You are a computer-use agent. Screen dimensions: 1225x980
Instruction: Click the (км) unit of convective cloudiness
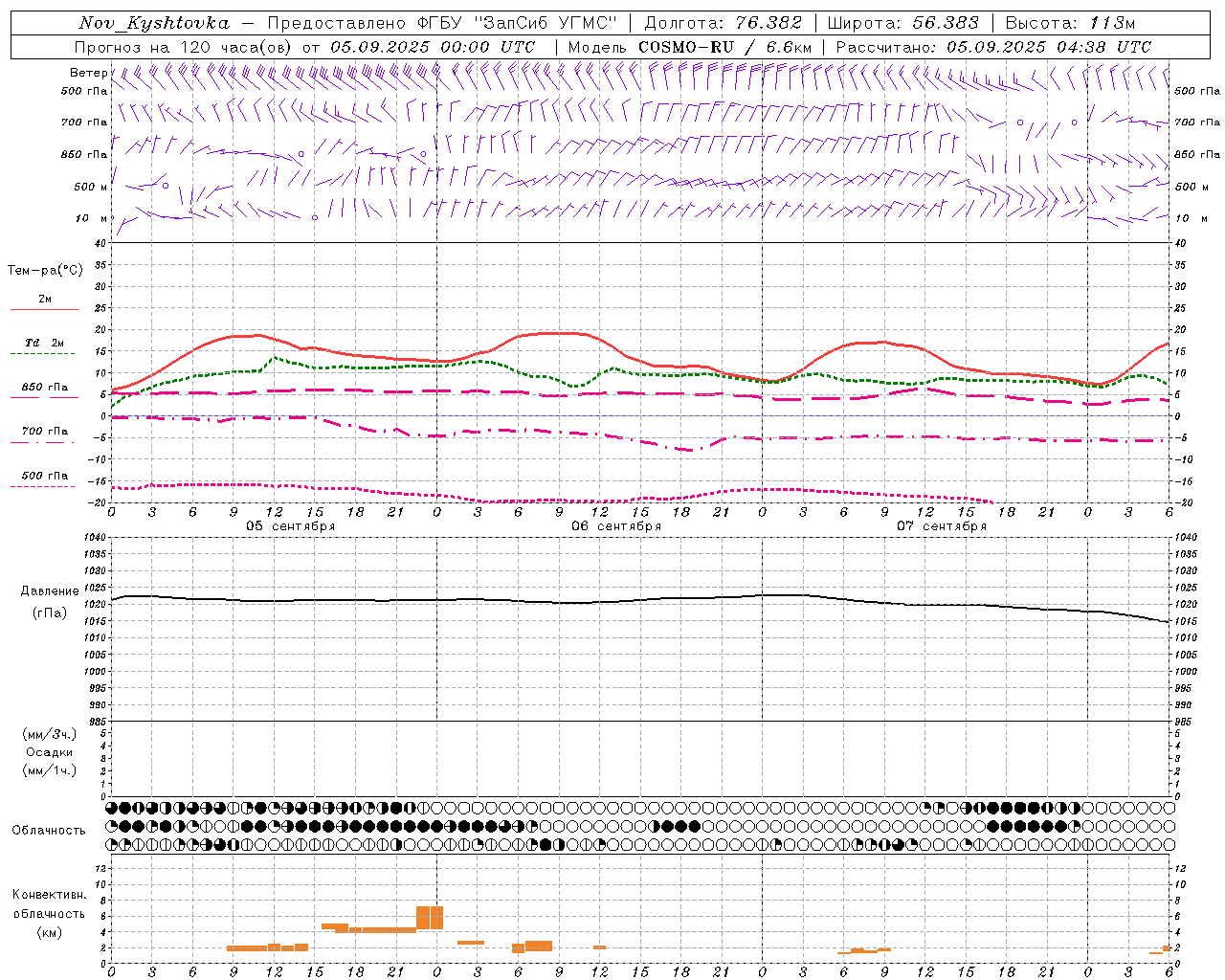click(x=50, y=933)
